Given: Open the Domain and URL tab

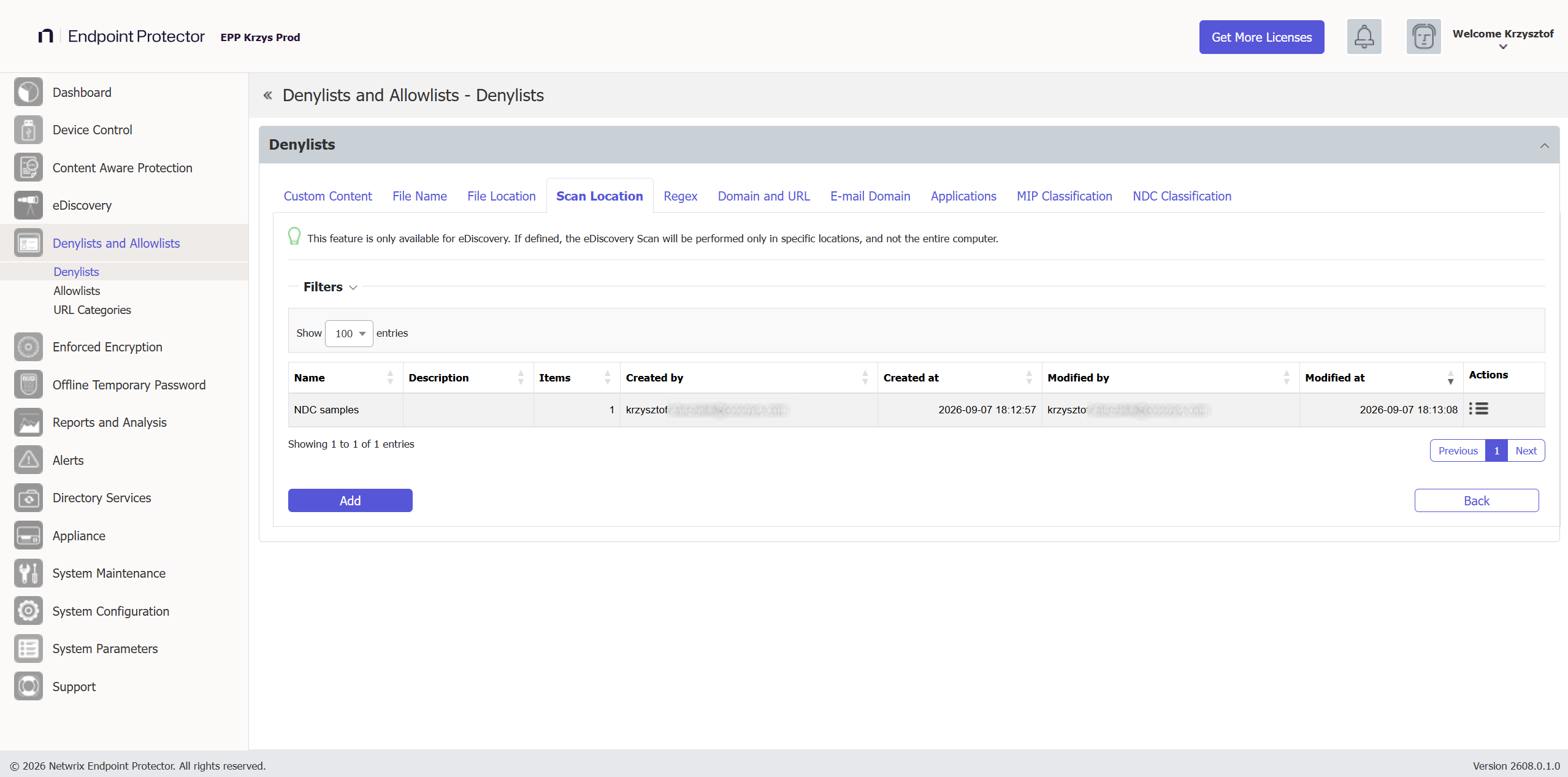Looking at the screenshot, I should [763, 196].
